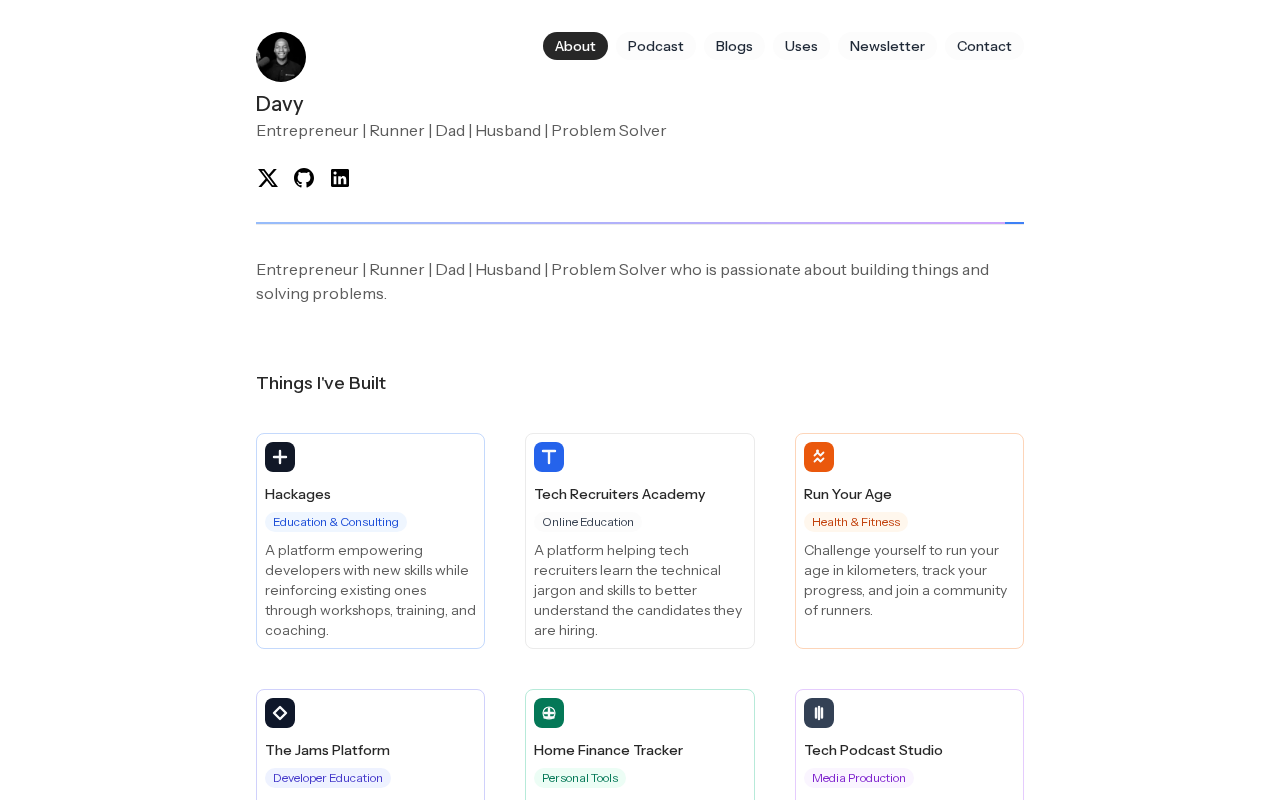
Task: Open the X (Twitter) profile icon
Action: pyautogui.click(x=268, y=178)
